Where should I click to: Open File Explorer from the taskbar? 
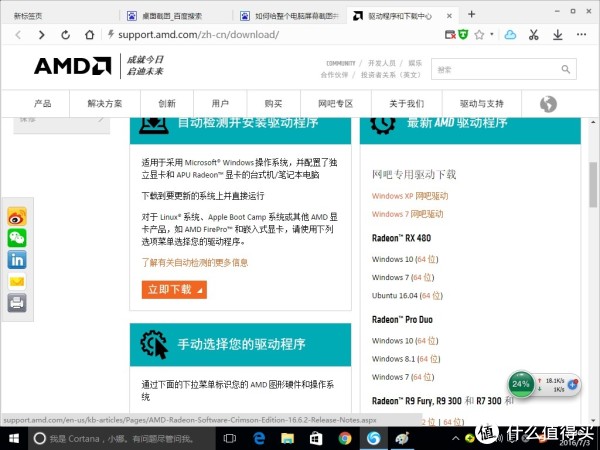tap(287, 438)
